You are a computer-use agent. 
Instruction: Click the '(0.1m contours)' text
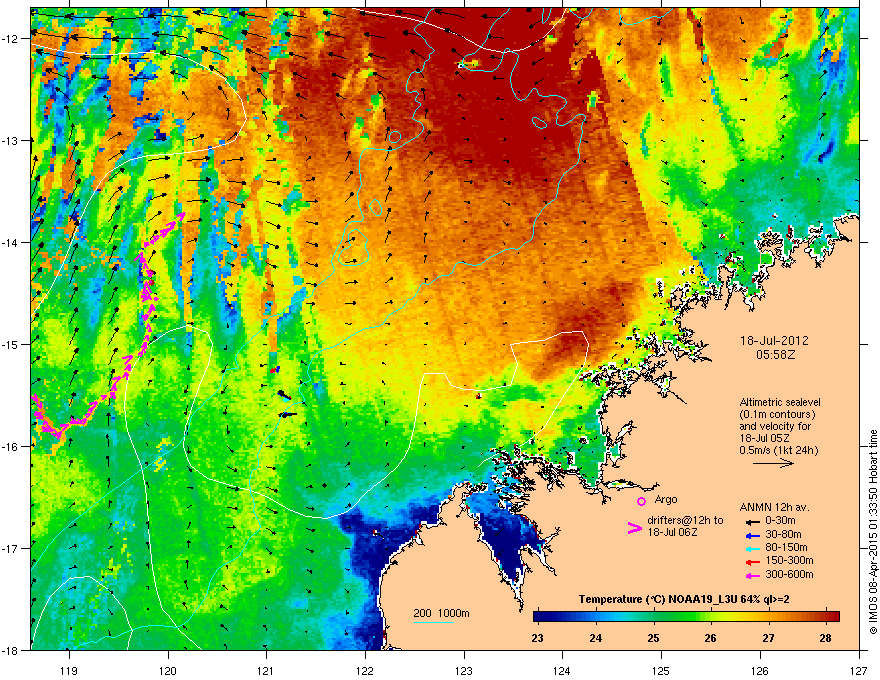tap(777, 415)
